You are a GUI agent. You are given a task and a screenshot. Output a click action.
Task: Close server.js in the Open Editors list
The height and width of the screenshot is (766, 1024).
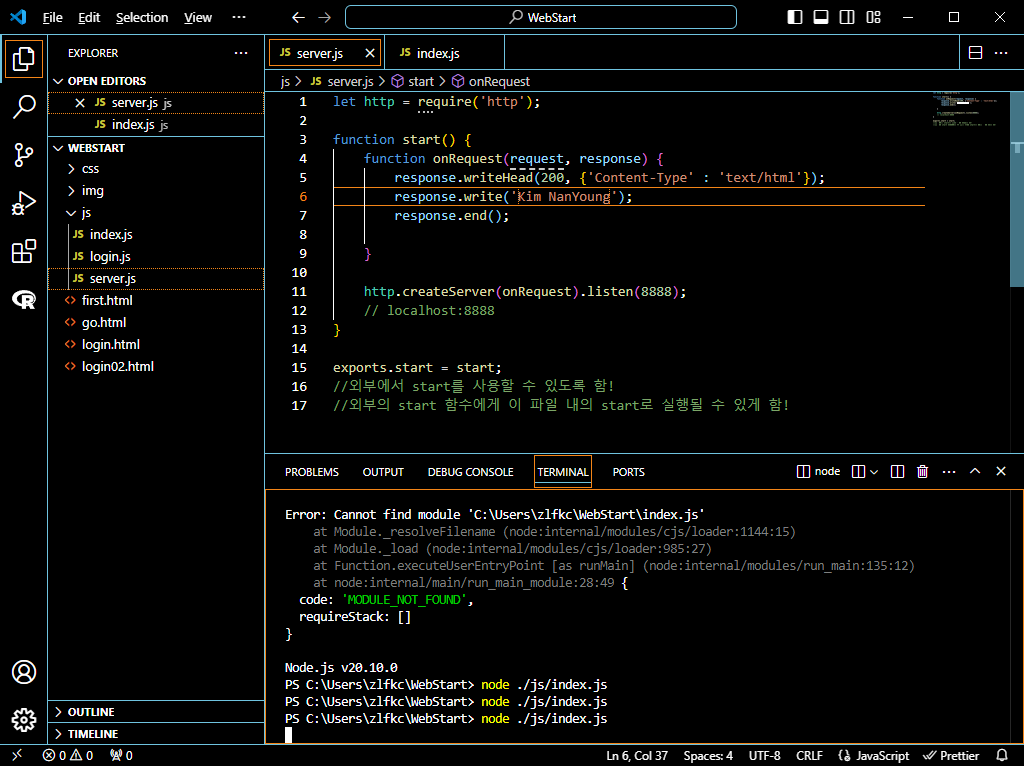[x=80, y=103]
